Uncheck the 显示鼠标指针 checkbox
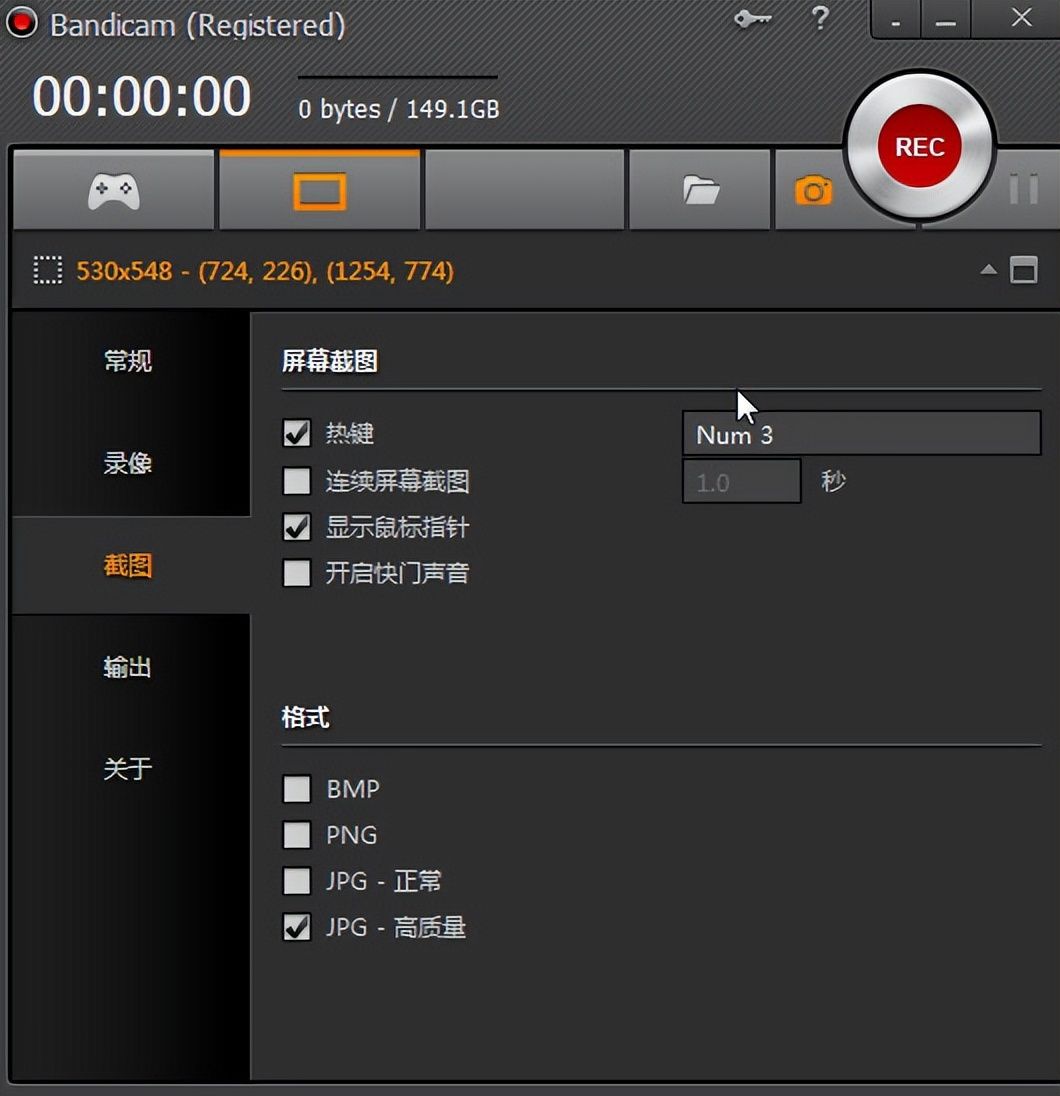Image resolution: width=1060 pixels, height=1096 pixels. pyautogui.click(x=297, y=528)
